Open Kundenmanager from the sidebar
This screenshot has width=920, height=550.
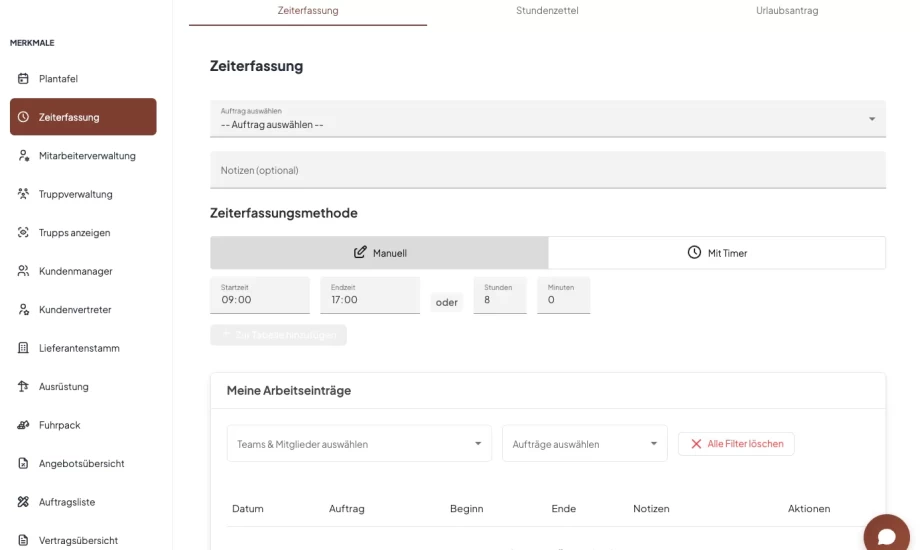tap(83, 271)
